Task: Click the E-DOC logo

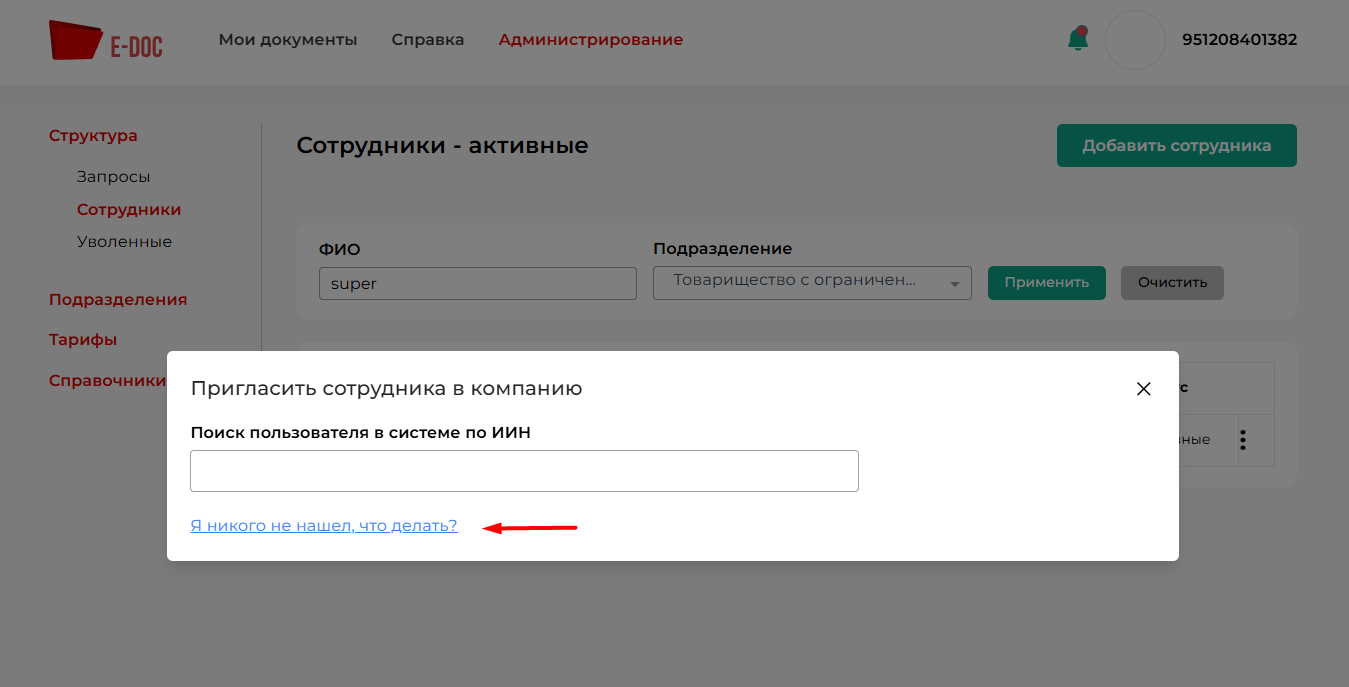Action: (105, 40)
